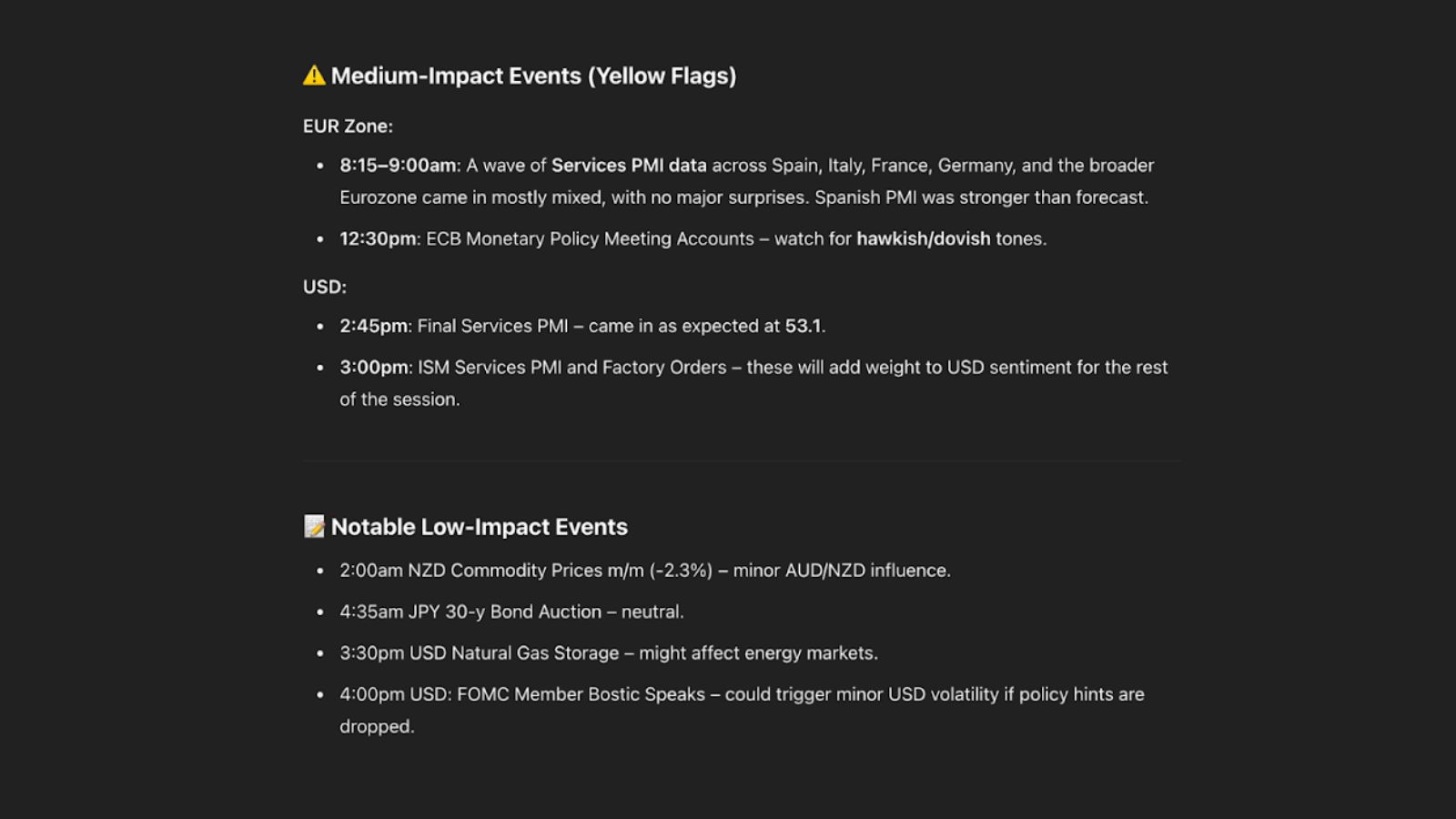Click the bold 8:15–9:00am time

[398, 166]
